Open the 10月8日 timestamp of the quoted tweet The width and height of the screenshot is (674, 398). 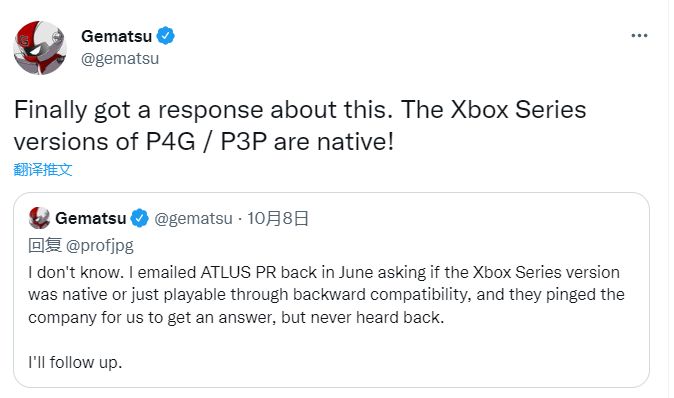point(278,218)
